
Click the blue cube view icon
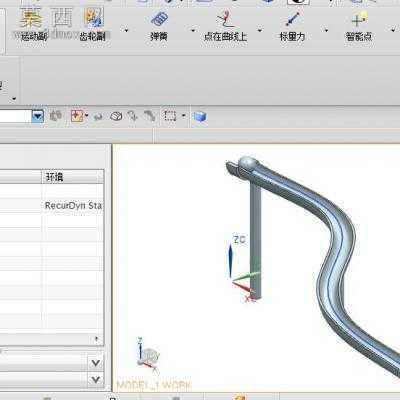pos(200,116)
